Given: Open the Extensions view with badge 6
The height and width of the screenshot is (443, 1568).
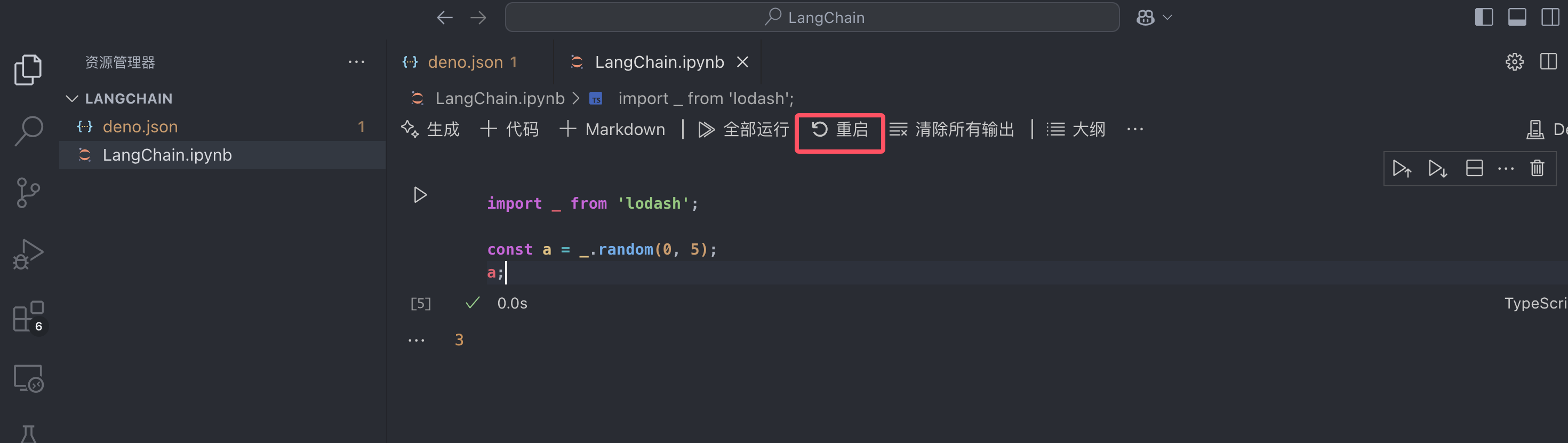Looking at the screenshot, I should [x=28, y=317].
